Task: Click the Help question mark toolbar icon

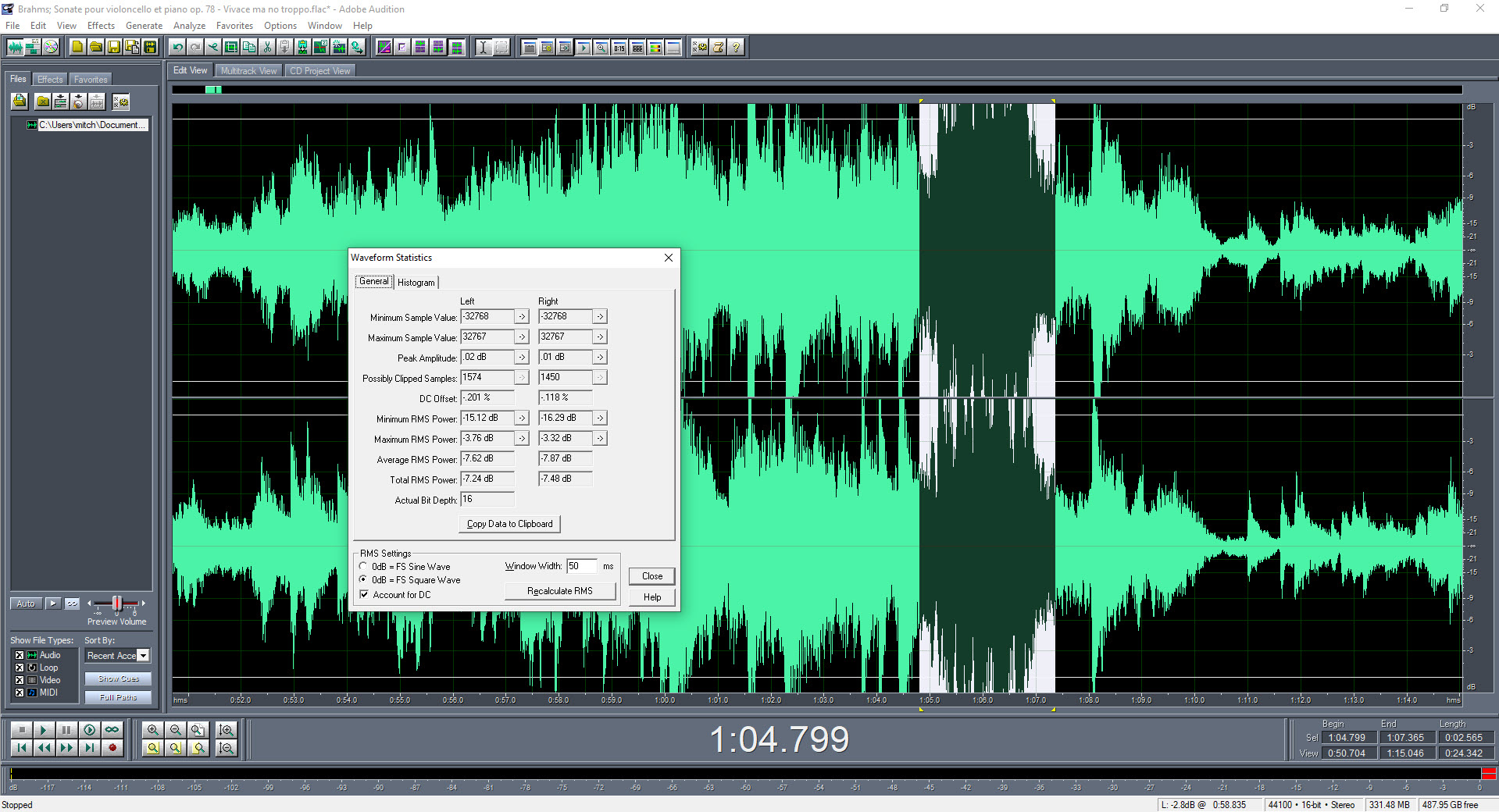Action: coord(736,48)
